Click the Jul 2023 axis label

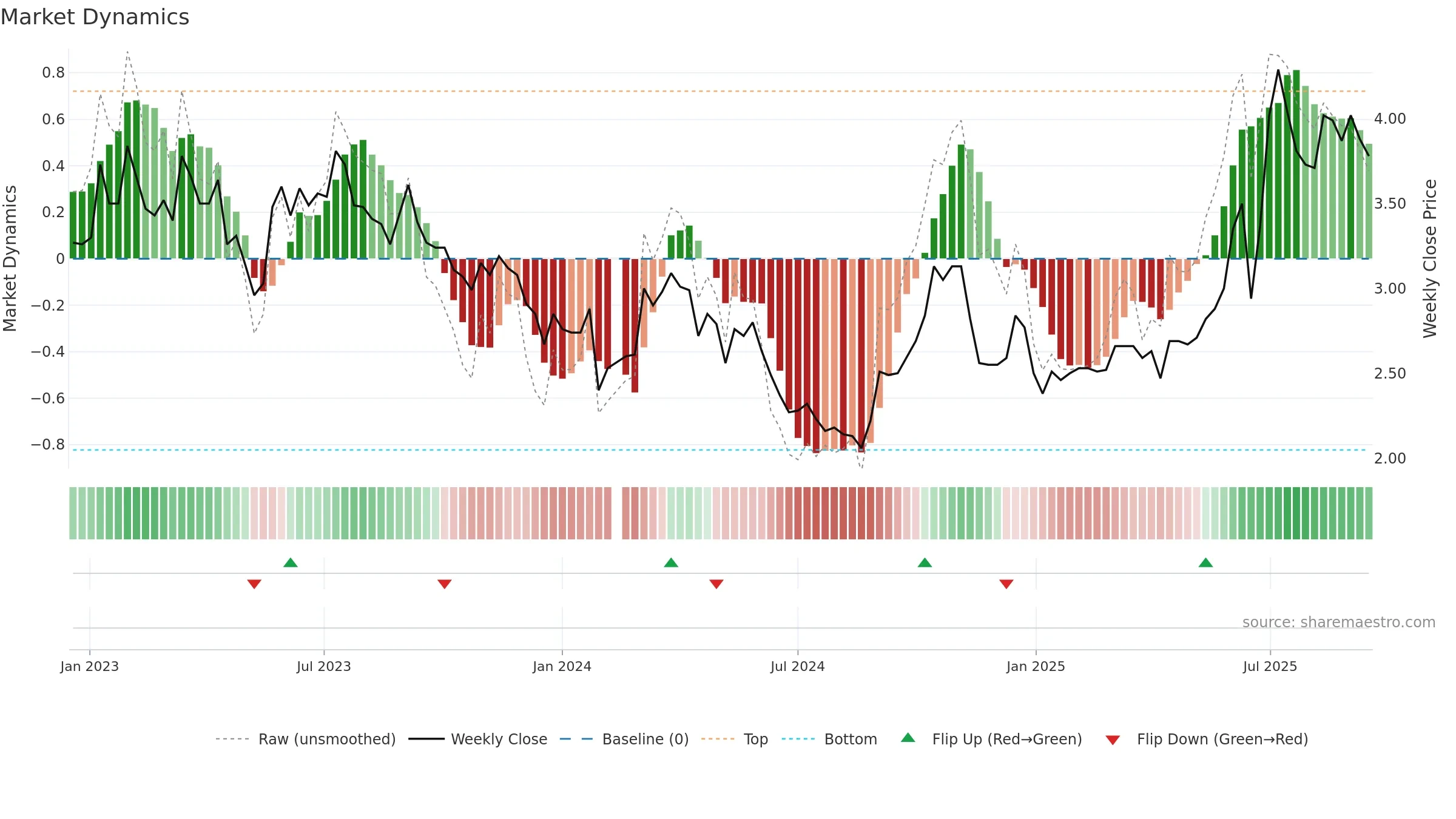point(324,666)
